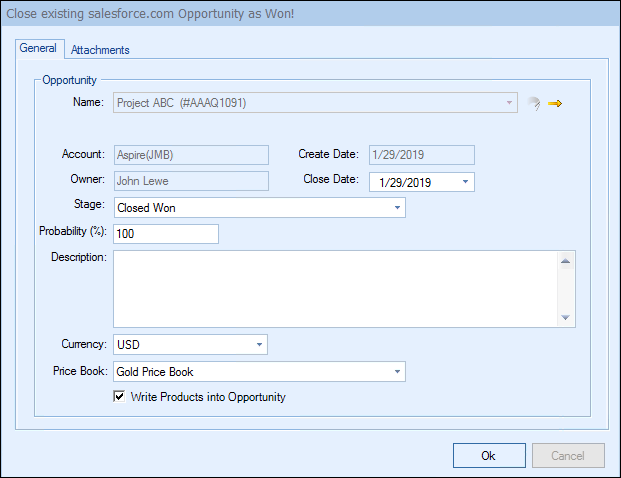Open the Currency dropdown
Screen dimensions: 621x478
[x=260, y=345]
